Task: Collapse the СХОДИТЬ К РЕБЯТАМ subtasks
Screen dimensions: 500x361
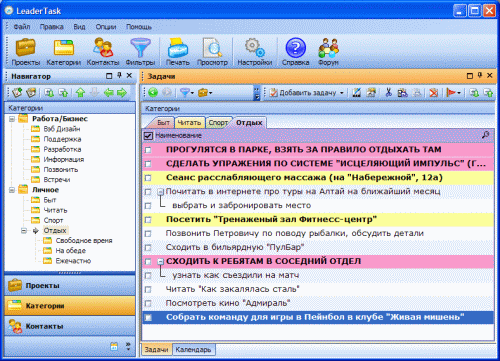Action: click(x=160, y=262)
